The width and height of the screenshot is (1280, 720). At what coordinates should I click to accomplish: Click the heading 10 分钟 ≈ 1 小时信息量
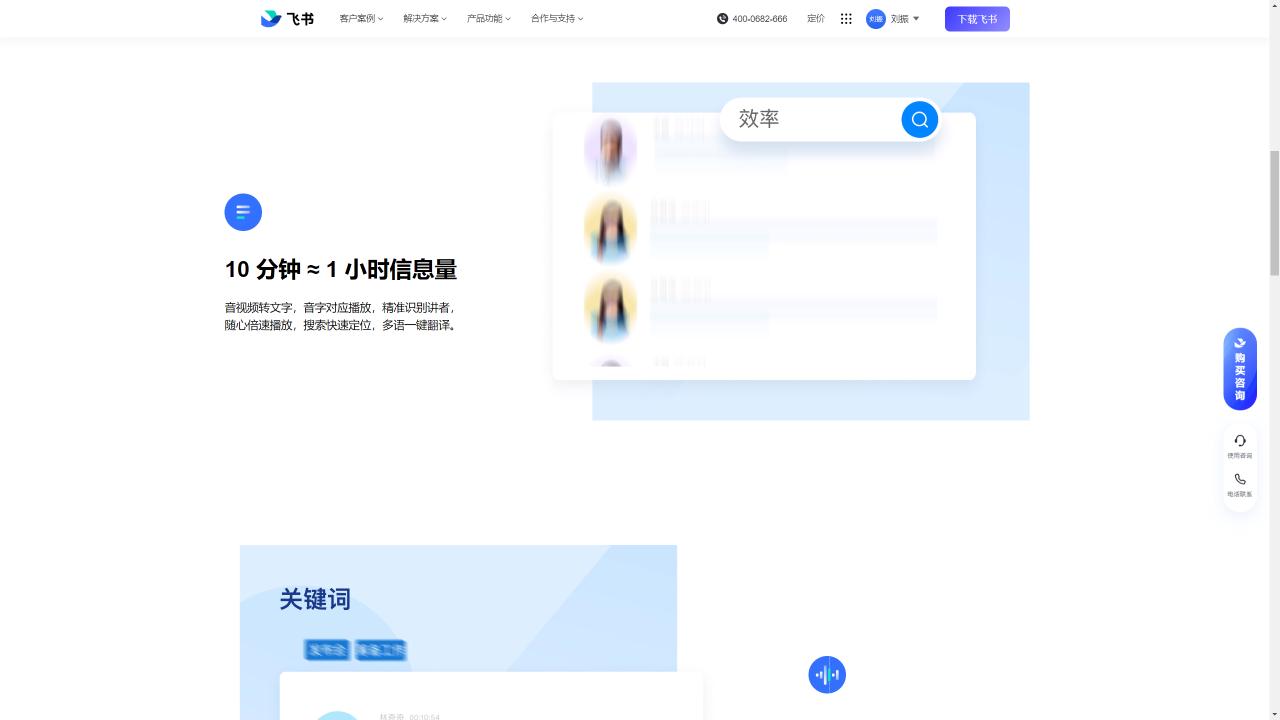[341, 269]
